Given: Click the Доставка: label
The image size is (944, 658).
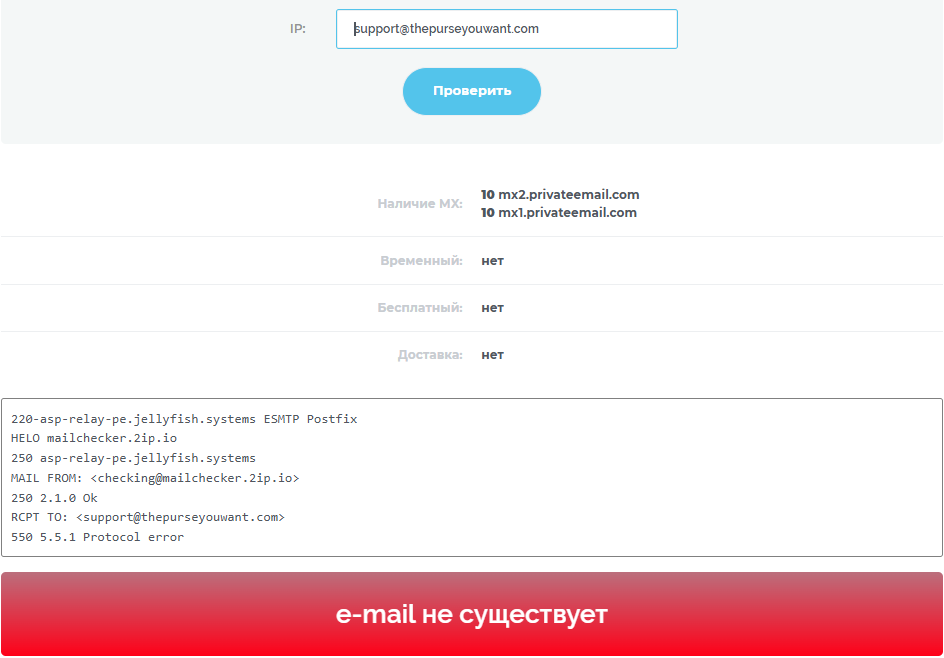Looking at the screenshot, I should click(430, 355).
